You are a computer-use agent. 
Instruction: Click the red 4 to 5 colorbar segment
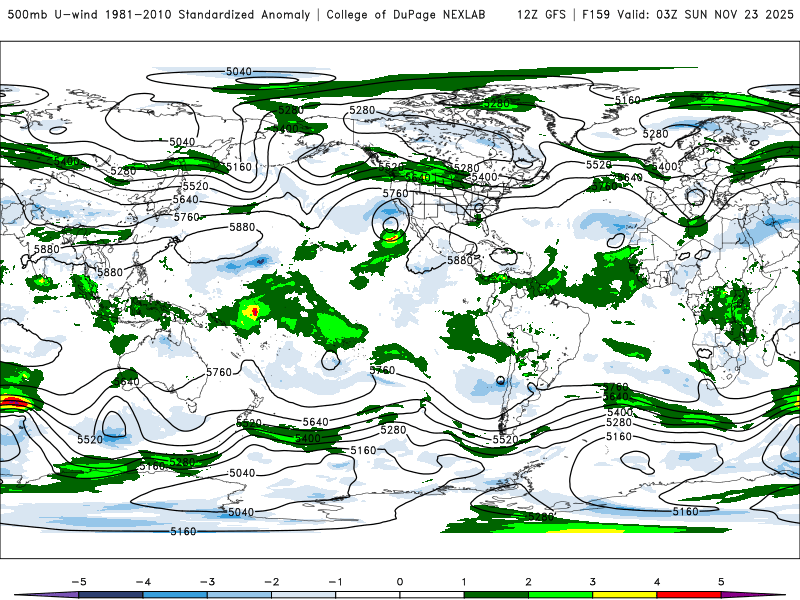[x=689, y=595]
